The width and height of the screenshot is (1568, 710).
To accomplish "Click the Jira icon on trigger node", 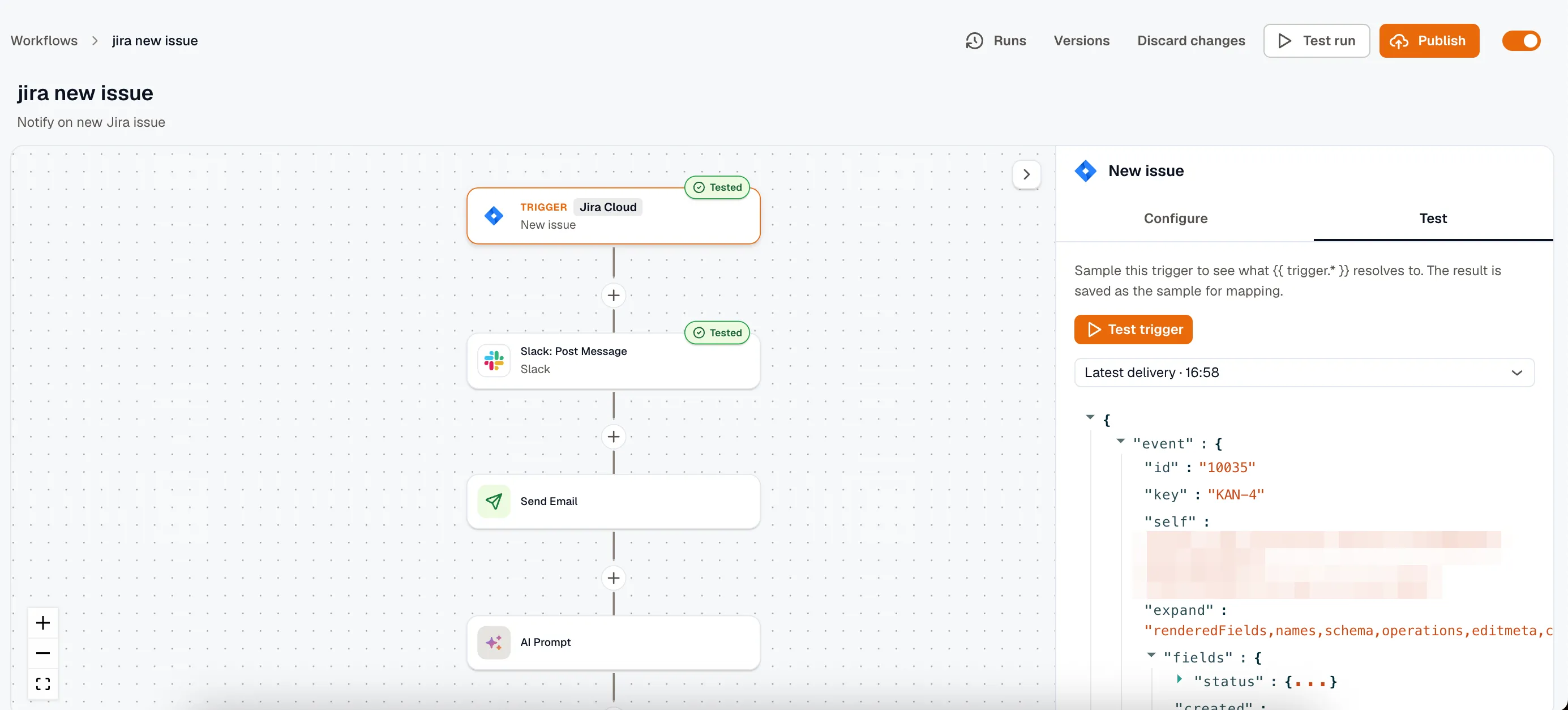I will pos(493,216).
